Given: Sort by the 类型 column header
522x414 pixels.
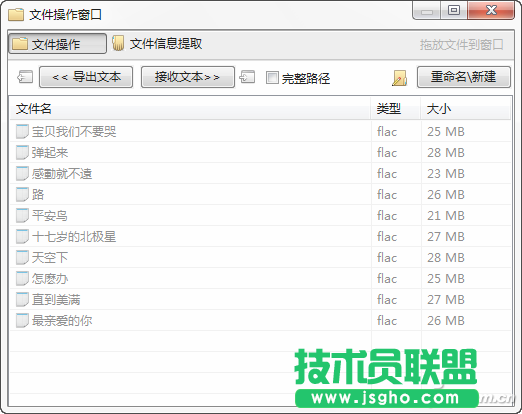Looking at the screenshot, I should coord(396,109).
